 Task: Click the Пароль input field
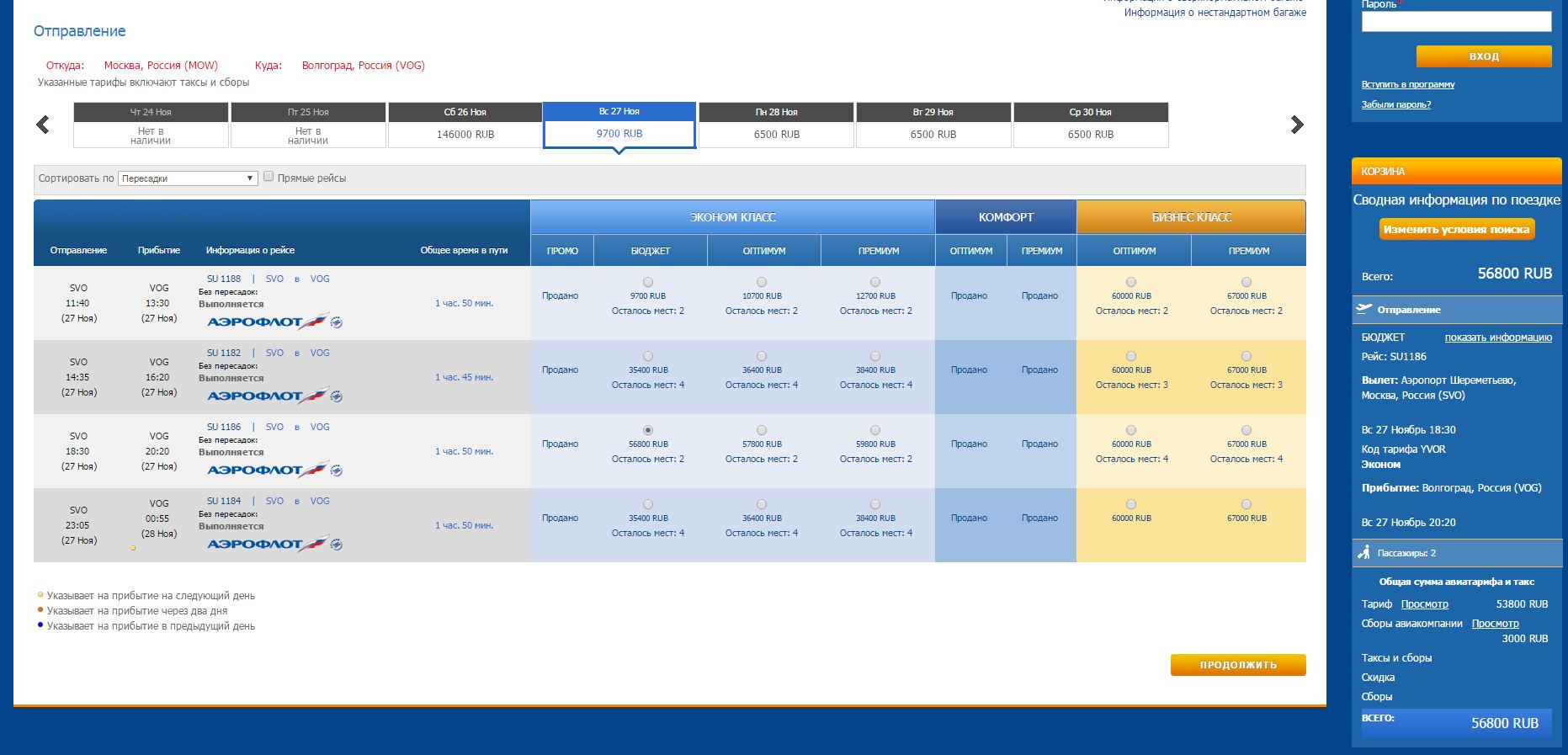[1456, 22]
